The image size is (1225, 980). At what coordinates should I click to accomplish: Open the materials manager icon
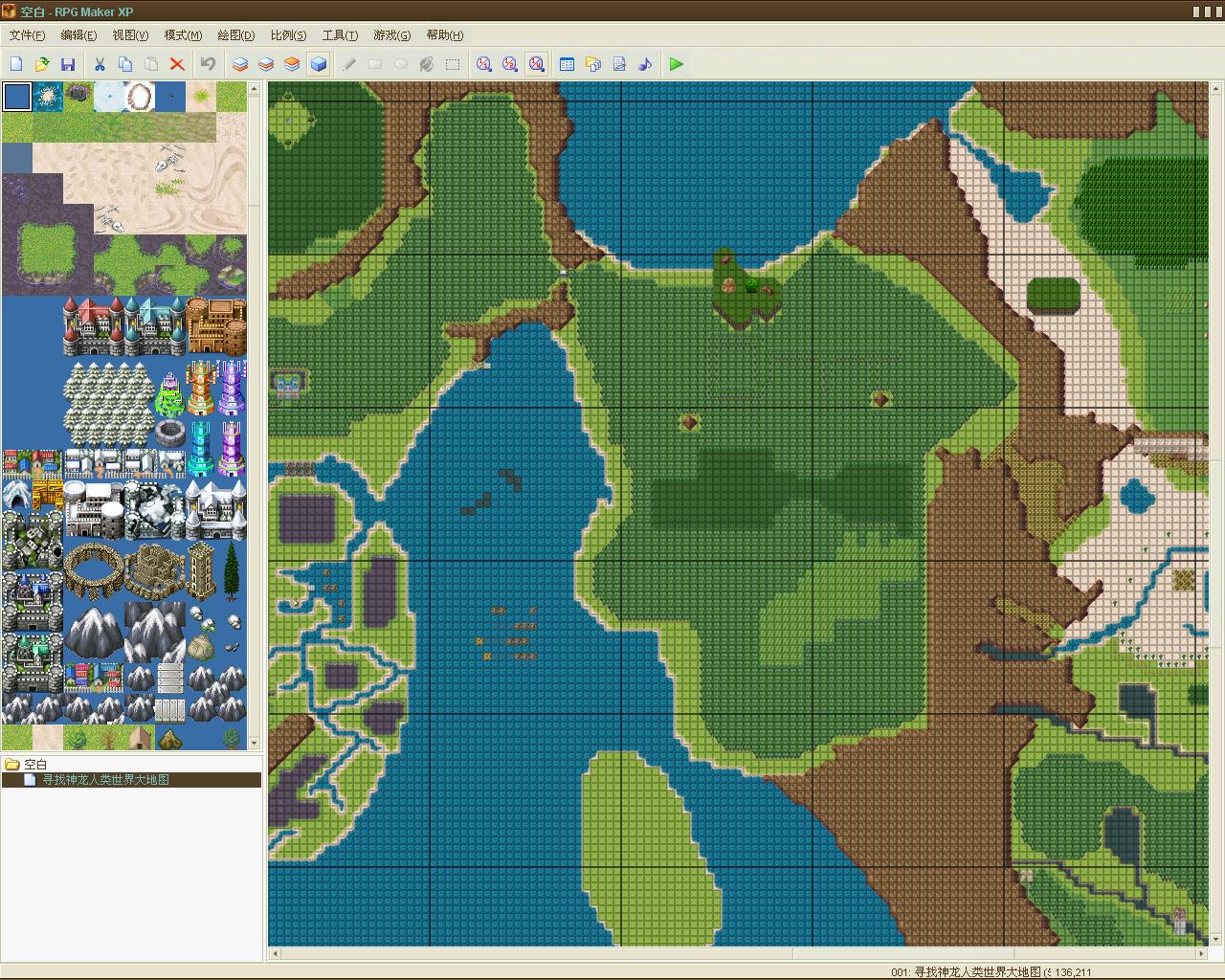point(593,64)
